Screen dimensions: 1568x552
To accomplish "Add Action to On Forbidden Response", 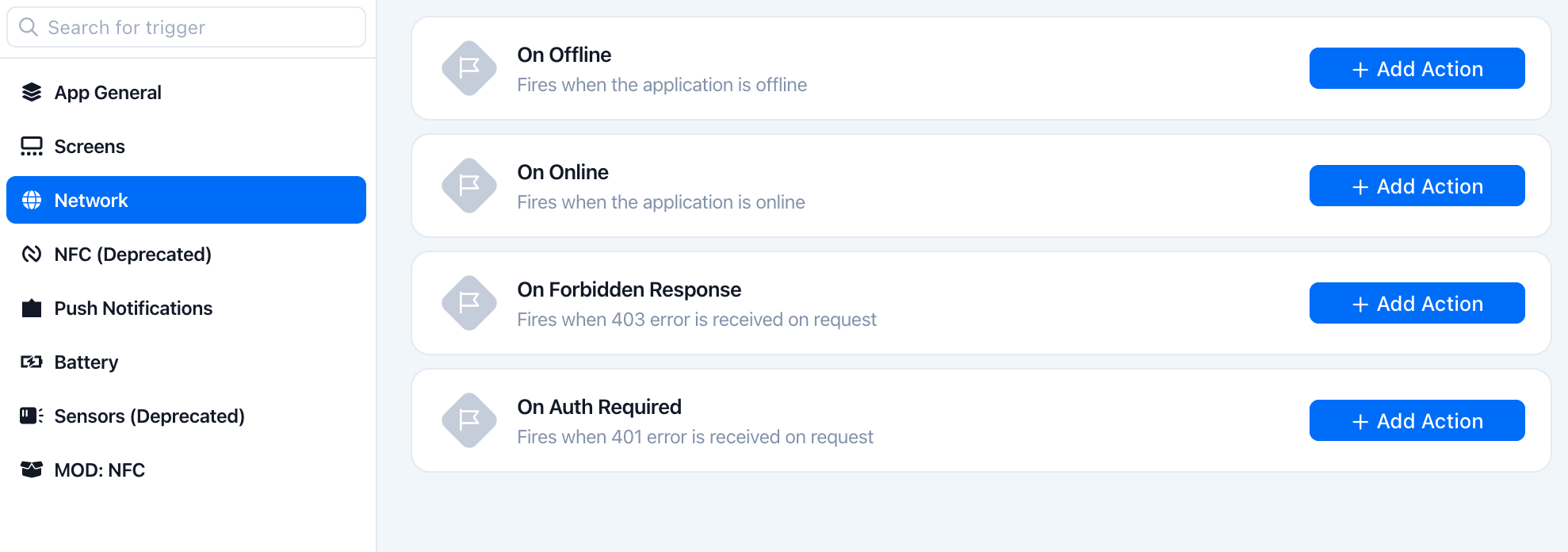I will click(1417, 303).
